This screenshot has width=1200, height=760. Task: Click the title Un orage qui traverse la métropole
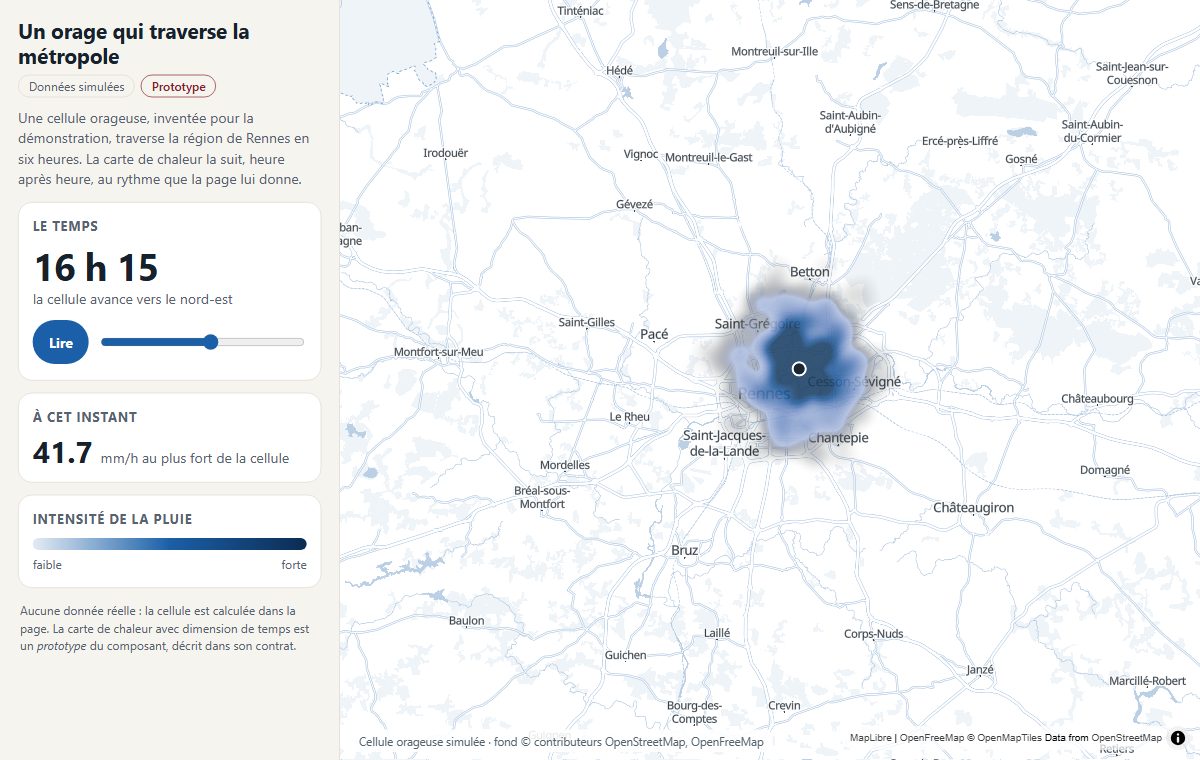click(x=134, y=44)
